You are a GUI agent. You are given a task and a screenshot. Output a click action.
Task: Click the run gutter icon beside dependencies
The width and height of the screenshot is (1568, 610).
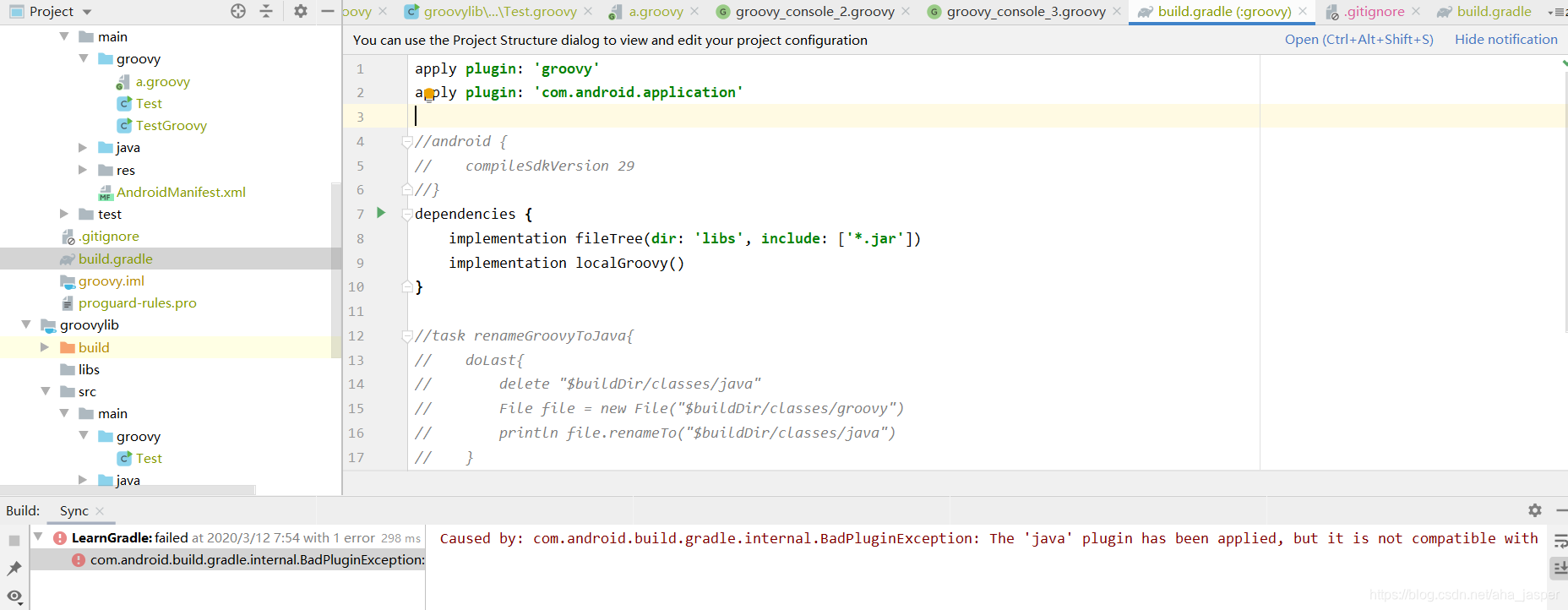coord(381,213)
